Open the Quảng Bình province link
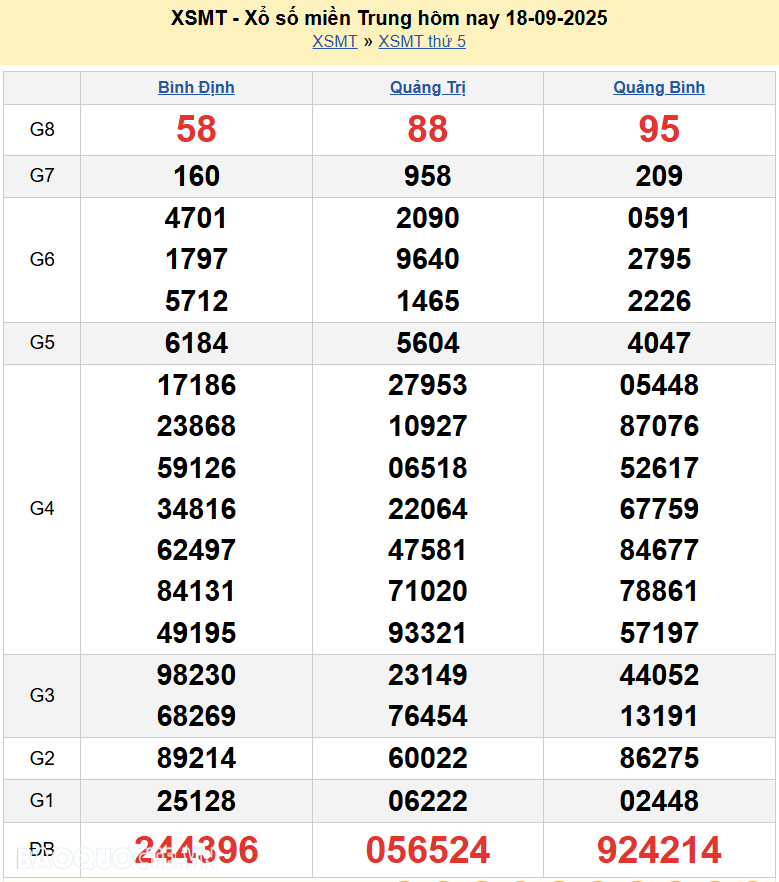The height and width of the screenshot is (882, 779). [659, 87]
